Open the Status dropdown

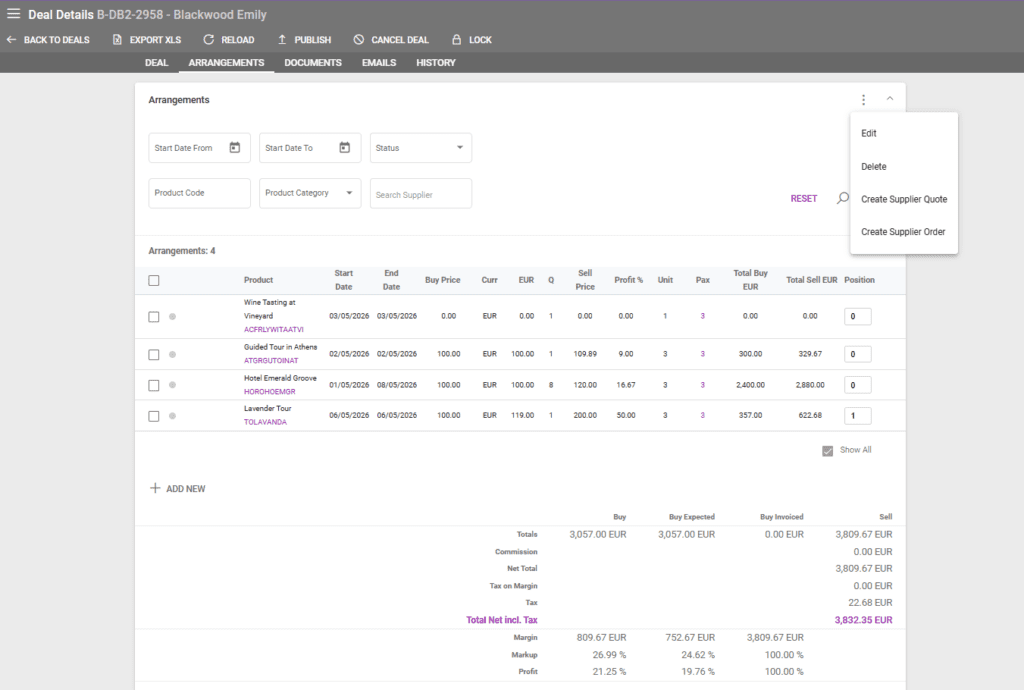coord(421,148)
